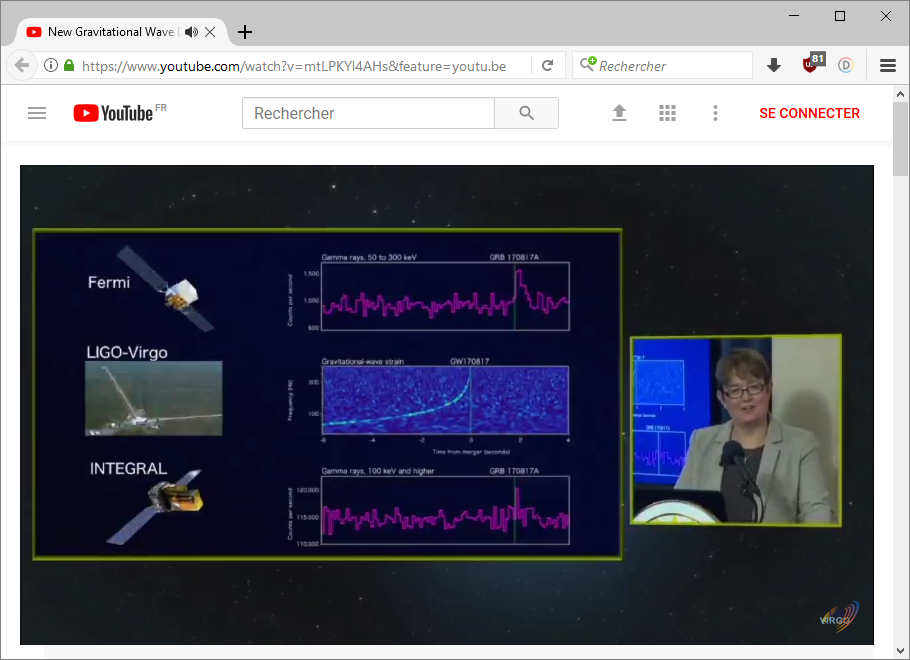Screen dimensions: 910x660
Task: Show site information via the info icon
Action: [x=51, y=66]
